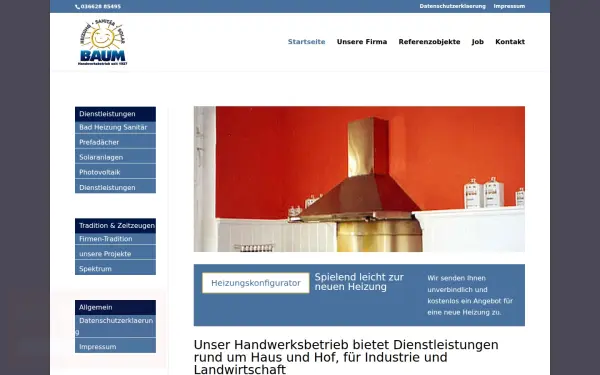Viewport: 600px width, 375px height.
Task: Select the Dienstleistungen sidebar header
Action: [x=115, y=114]
